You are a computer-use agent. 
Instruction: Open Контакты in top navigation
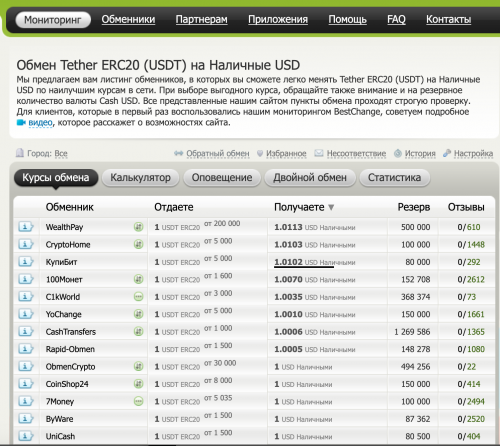click(x=449, y=19)
